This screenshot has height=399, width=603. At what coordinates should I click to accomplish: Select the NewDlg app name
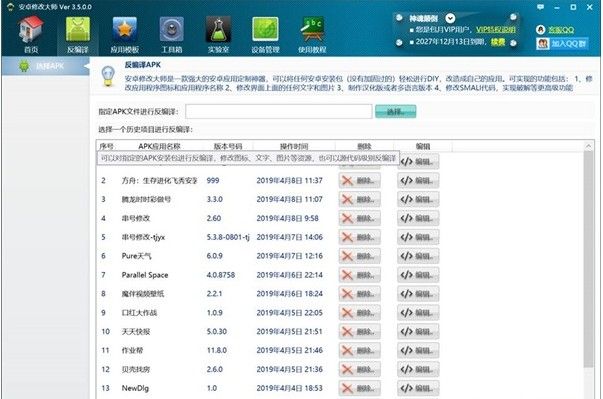click(x=135, y=388)
